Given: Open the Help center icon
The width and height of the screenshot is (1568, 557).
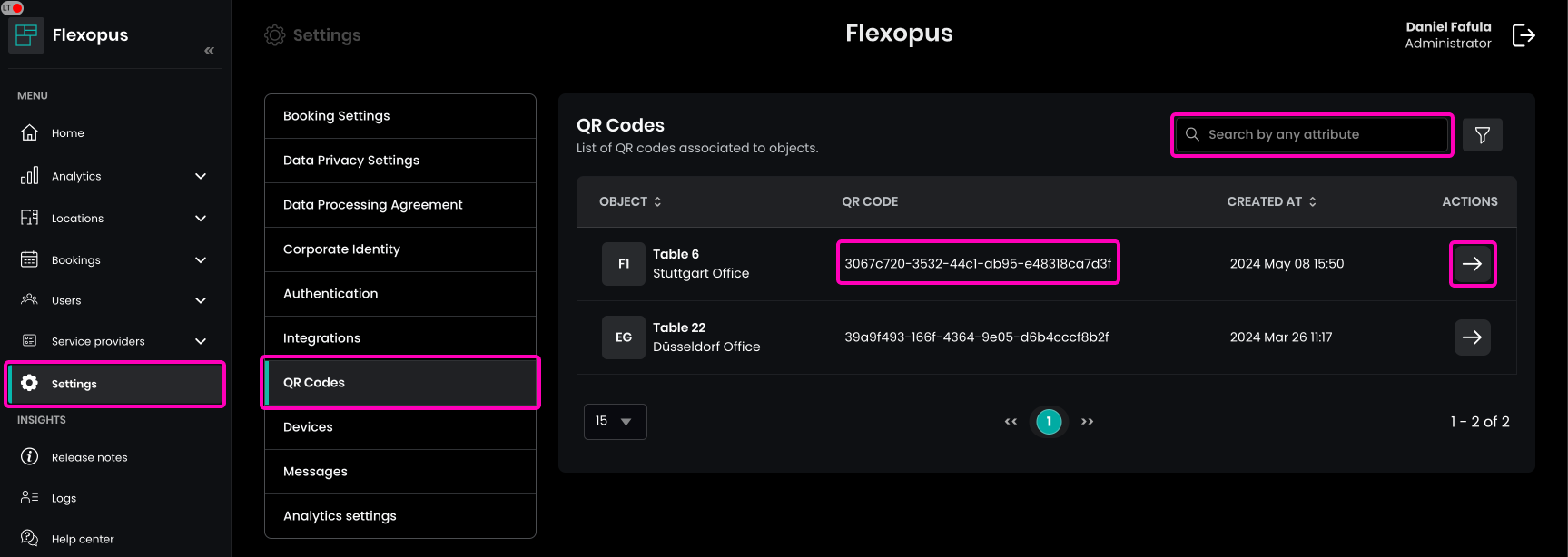Looking at the screenshot, I should click(30, 538).
